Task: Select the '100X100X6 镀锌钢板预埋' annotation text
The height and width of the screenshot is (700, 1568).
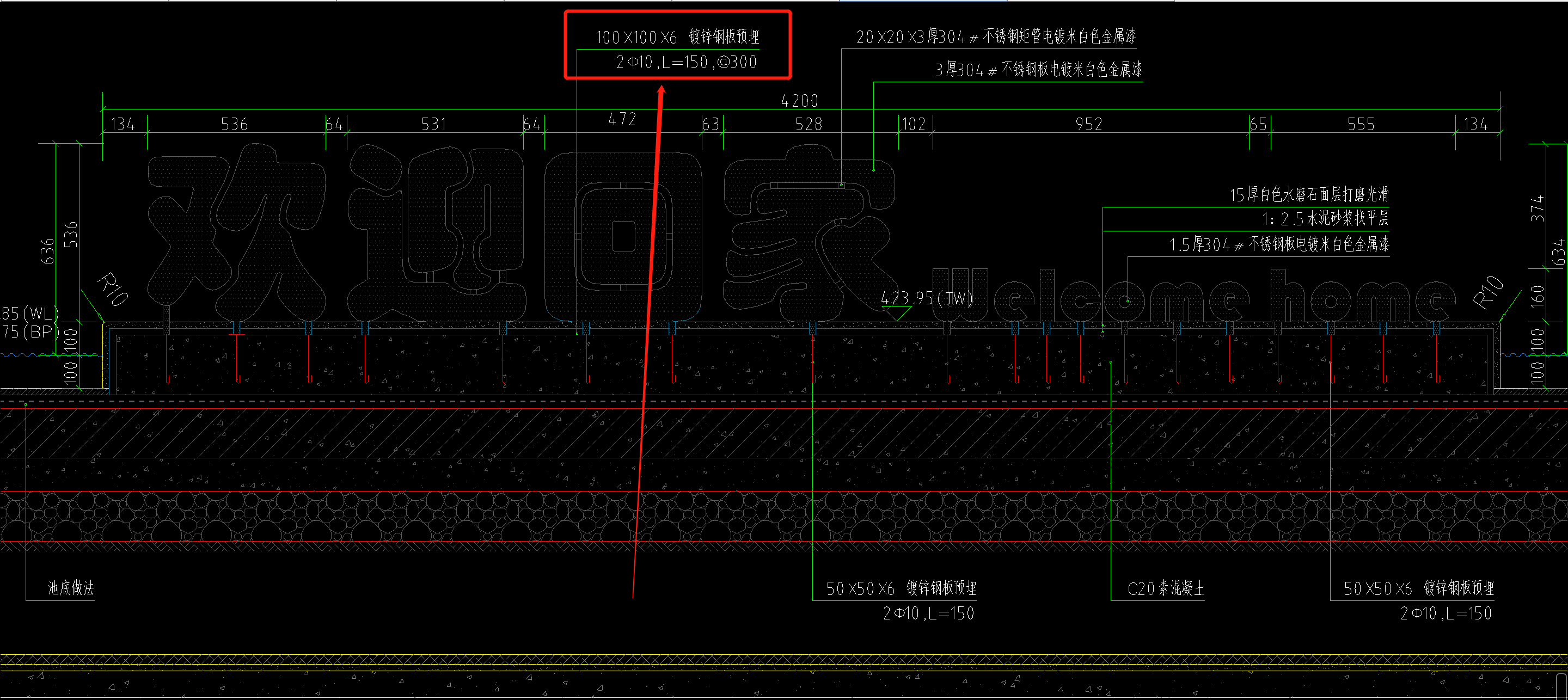Action: (677, 37)
